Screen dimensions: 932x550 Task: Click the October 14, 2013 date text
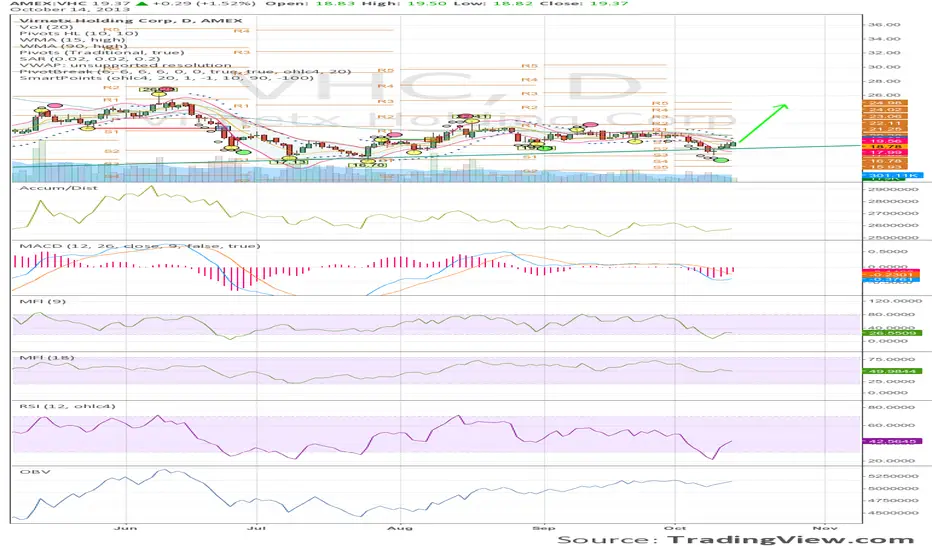coord(70,10)
